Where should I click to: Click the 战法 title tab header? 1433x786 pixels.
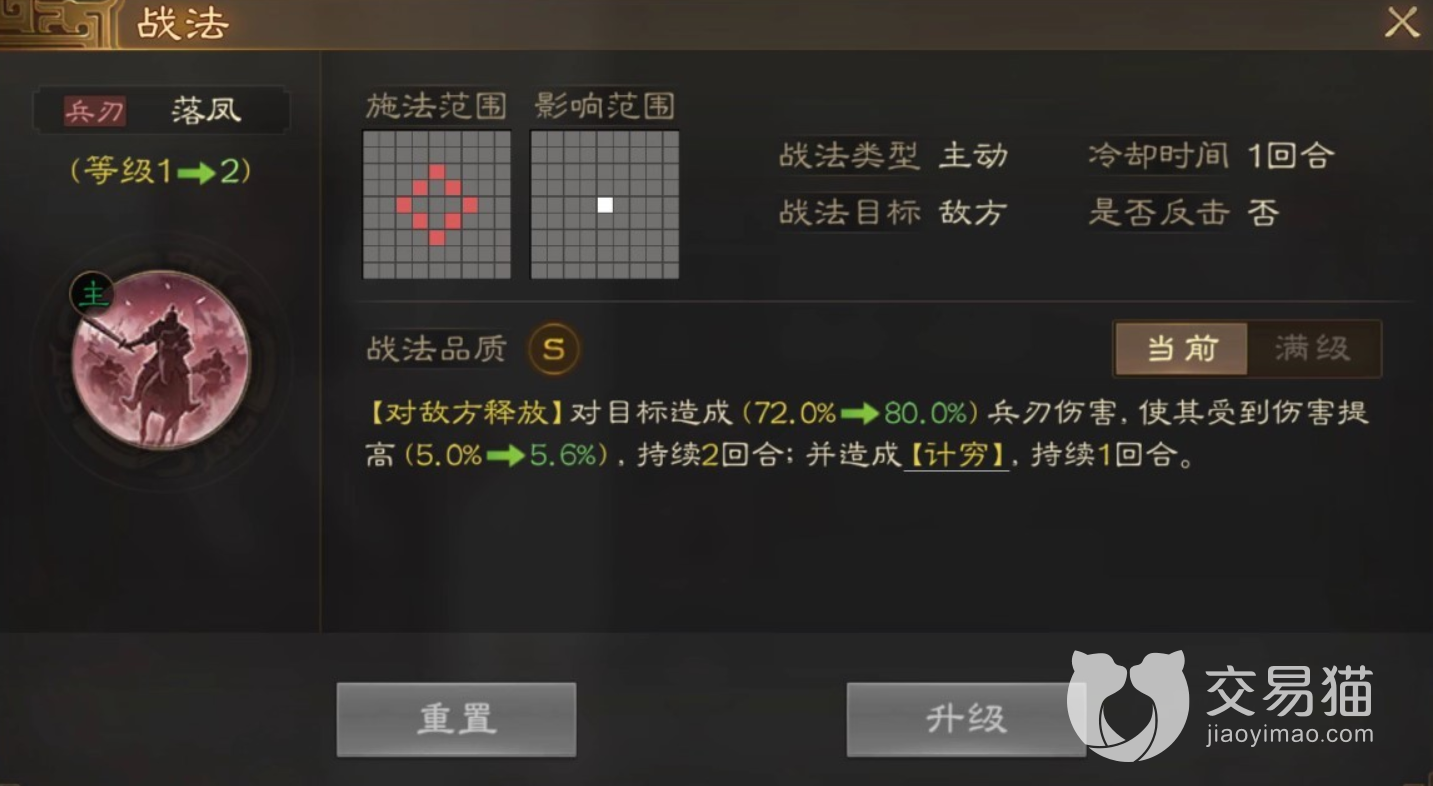182,24
